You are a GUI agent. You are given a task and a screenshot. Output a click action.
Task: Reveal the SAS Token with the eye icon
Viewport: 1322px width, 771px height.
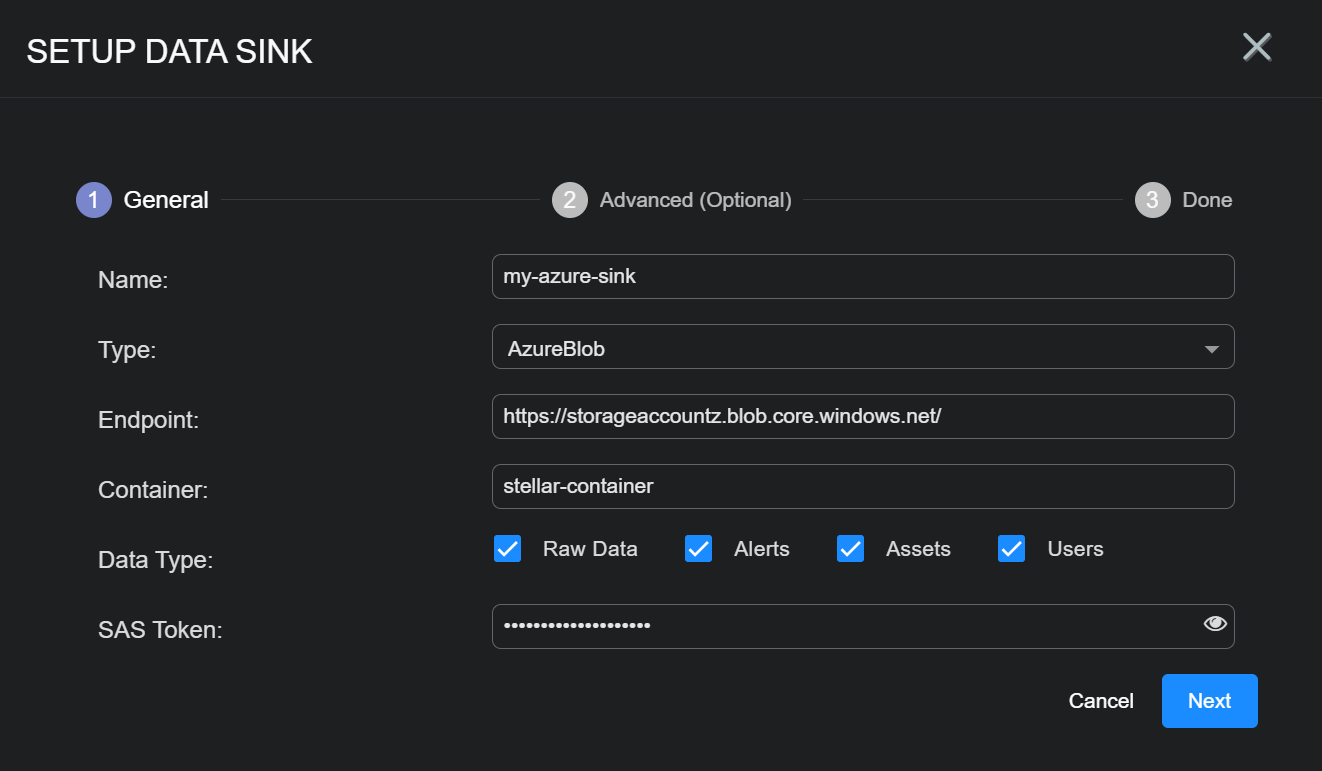(x=1214, y=624)
